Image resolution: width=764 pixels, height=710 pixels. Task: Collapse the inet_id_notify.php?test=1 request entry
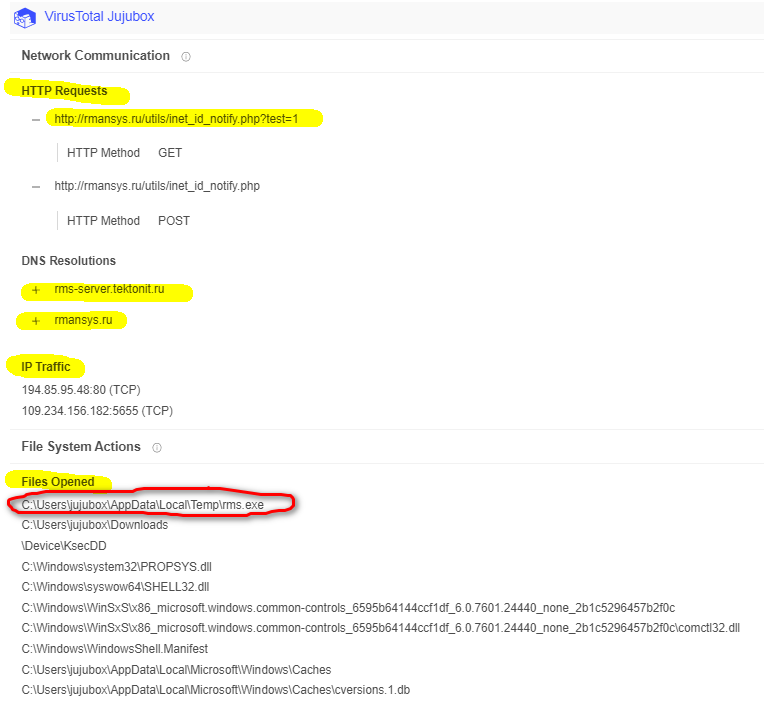click(x=36, y=119)
